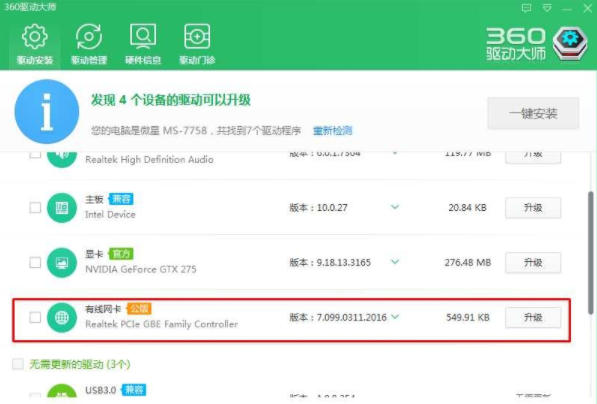
Task: Click 升级 for Realtek PCIe GBE Family Controller
Action: 533,317
